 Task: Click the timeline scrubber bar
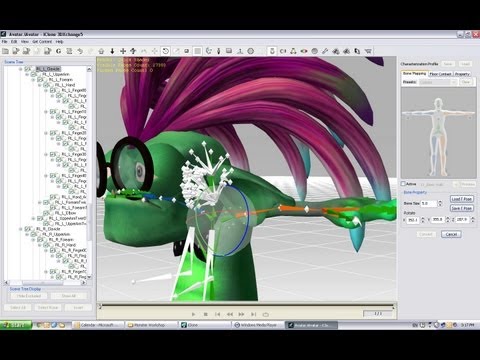247,306
